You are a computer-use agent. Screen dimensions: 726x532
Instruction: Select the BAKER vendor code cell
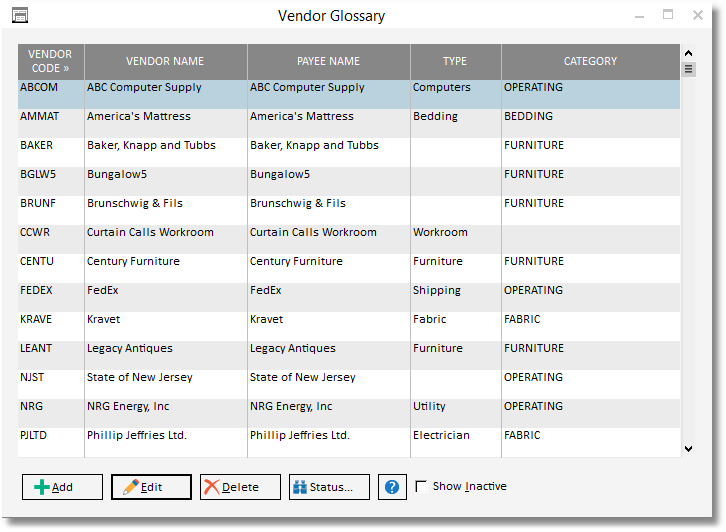51,152
